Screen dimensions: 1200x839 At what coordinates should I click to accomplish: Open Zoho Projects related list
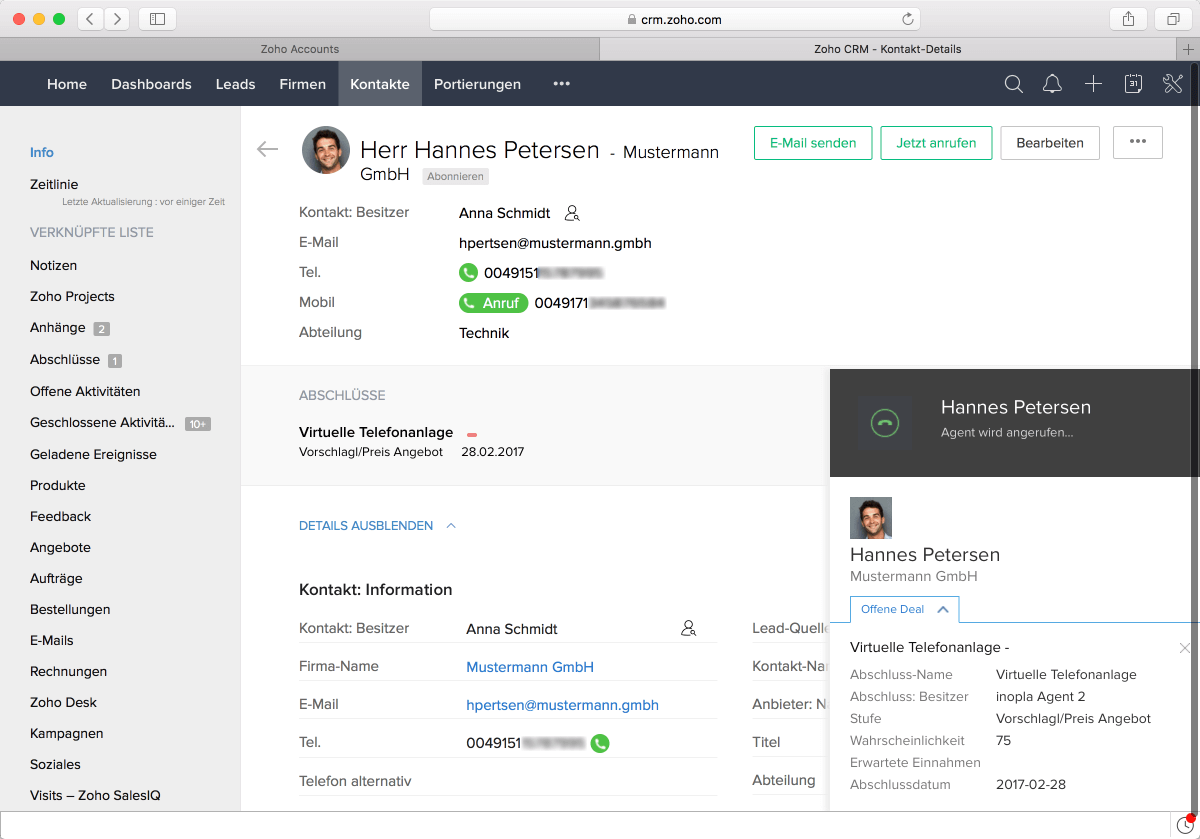(72, 296)
